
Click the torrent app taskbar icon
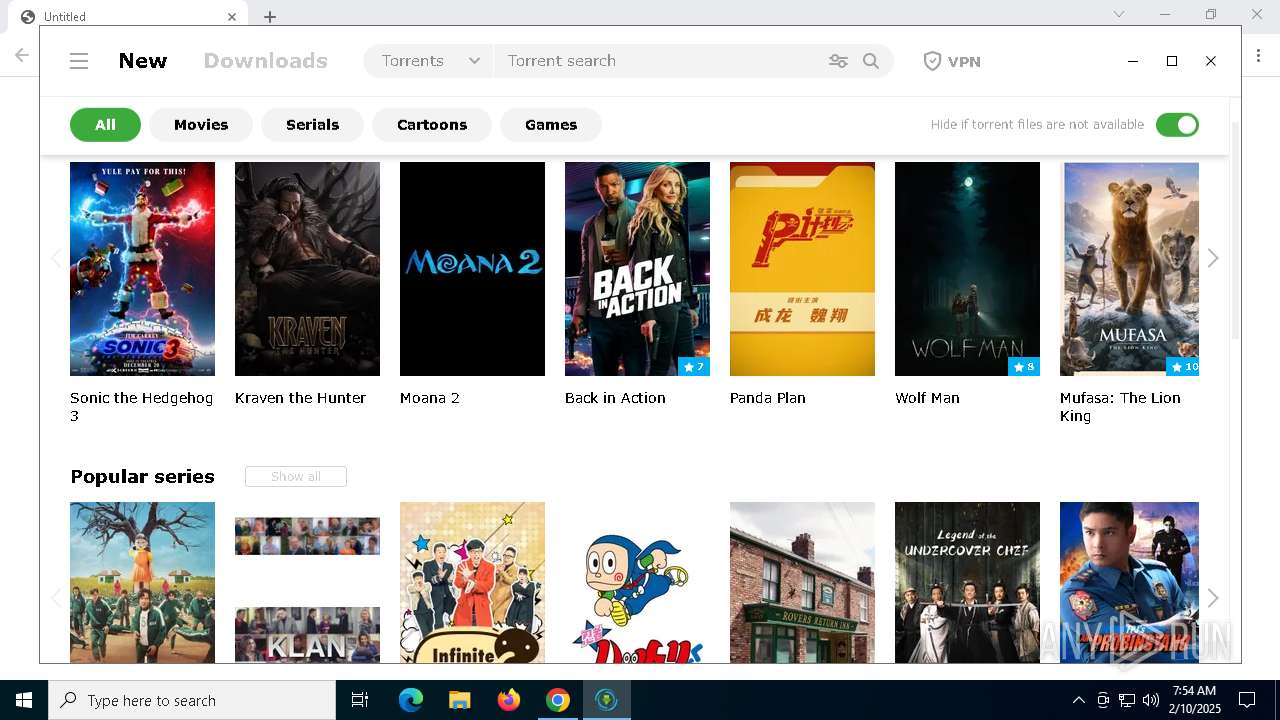[606, 700]
